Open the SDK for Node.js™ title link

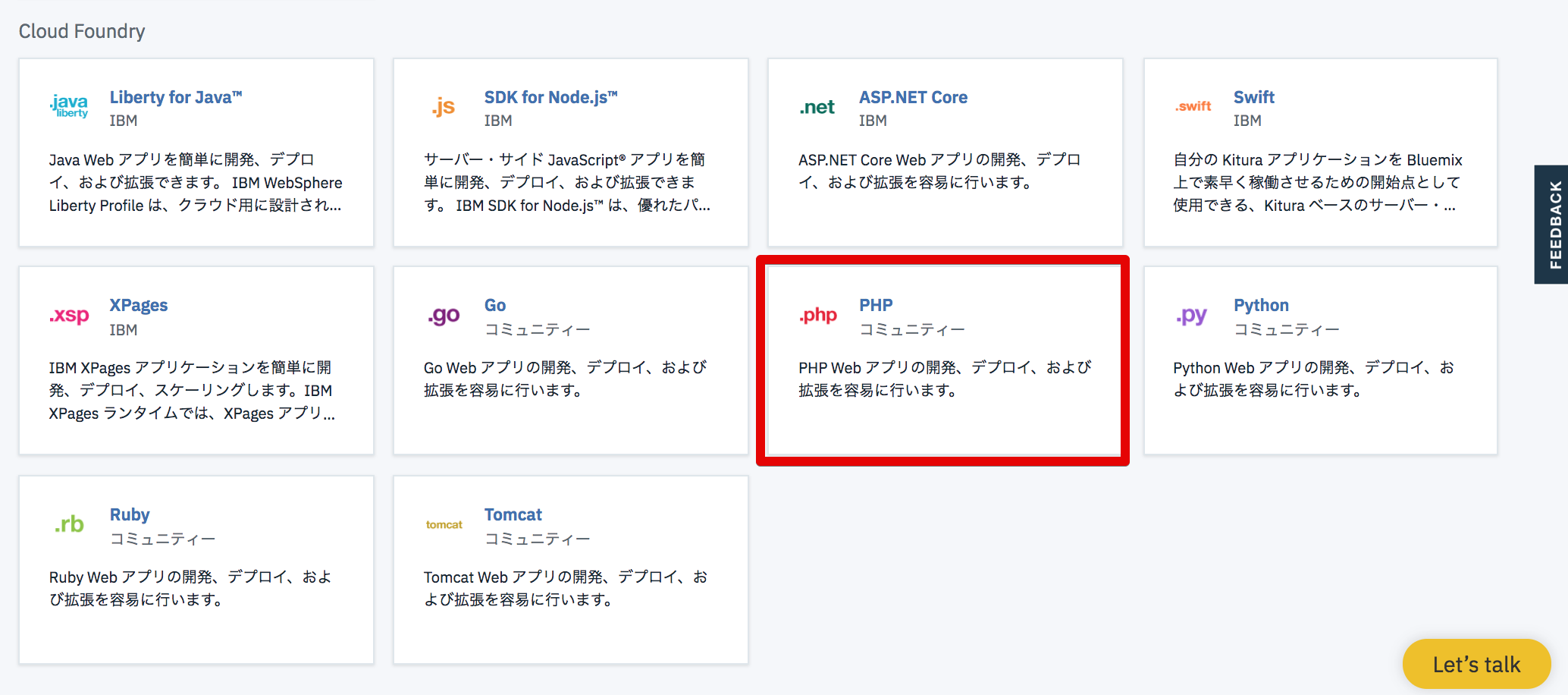[x=551, y=97]
